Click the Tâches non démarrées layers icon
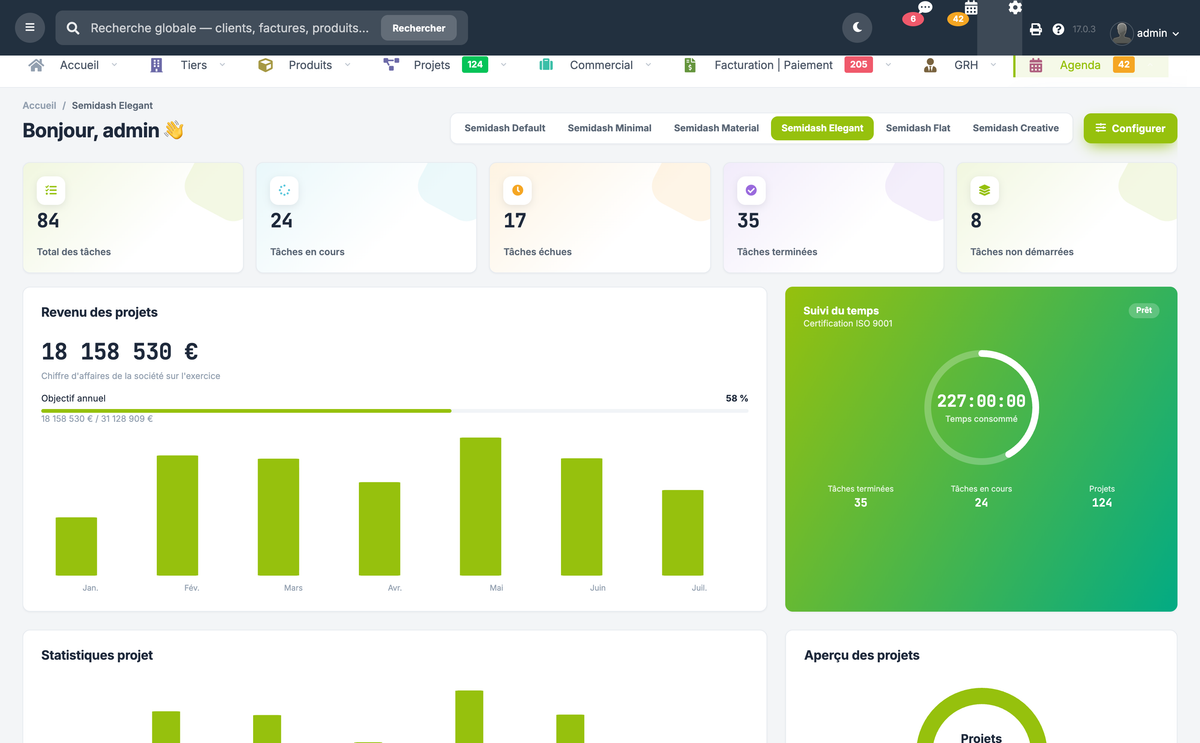 [x=984, y=189]
